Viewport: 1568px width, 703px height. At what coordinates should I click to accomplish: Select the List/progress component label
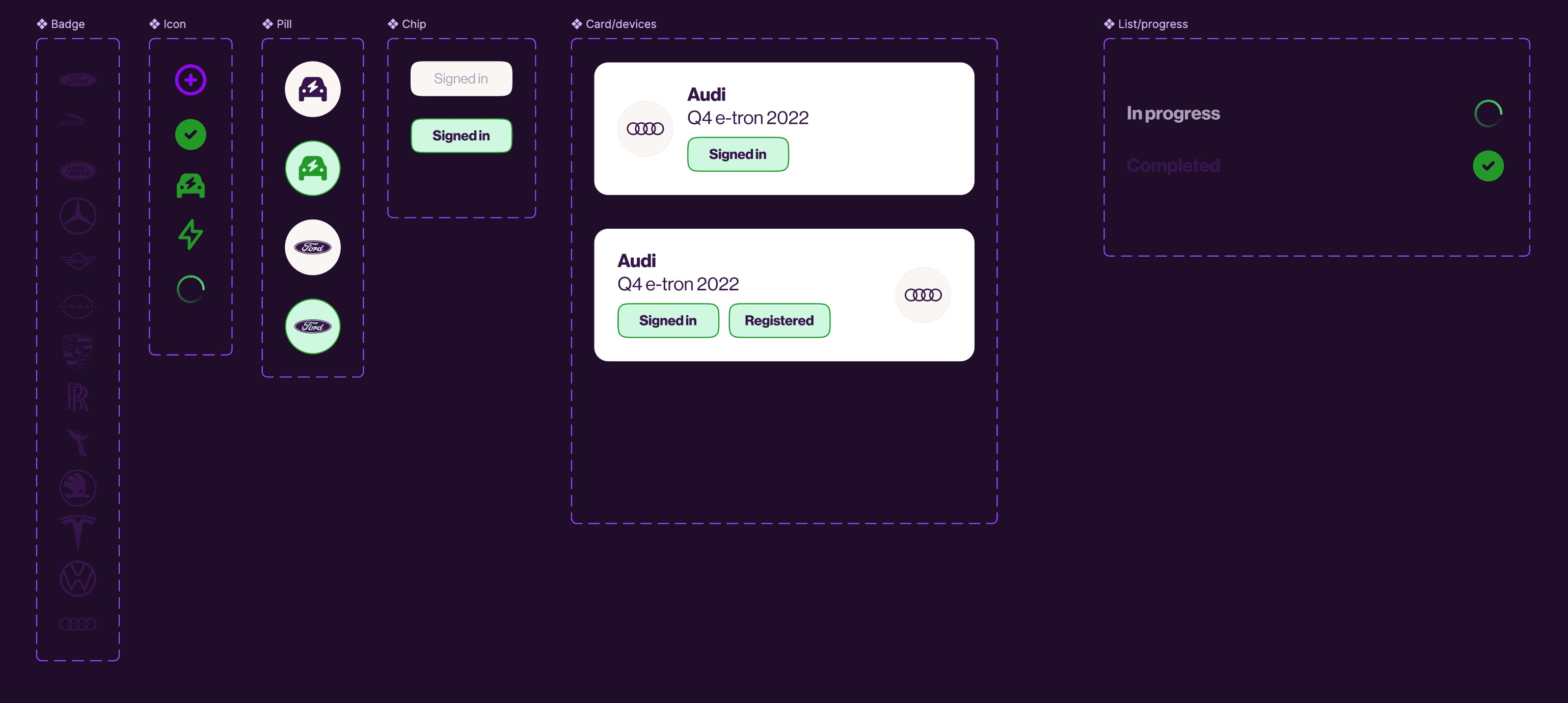(1152, 24)
